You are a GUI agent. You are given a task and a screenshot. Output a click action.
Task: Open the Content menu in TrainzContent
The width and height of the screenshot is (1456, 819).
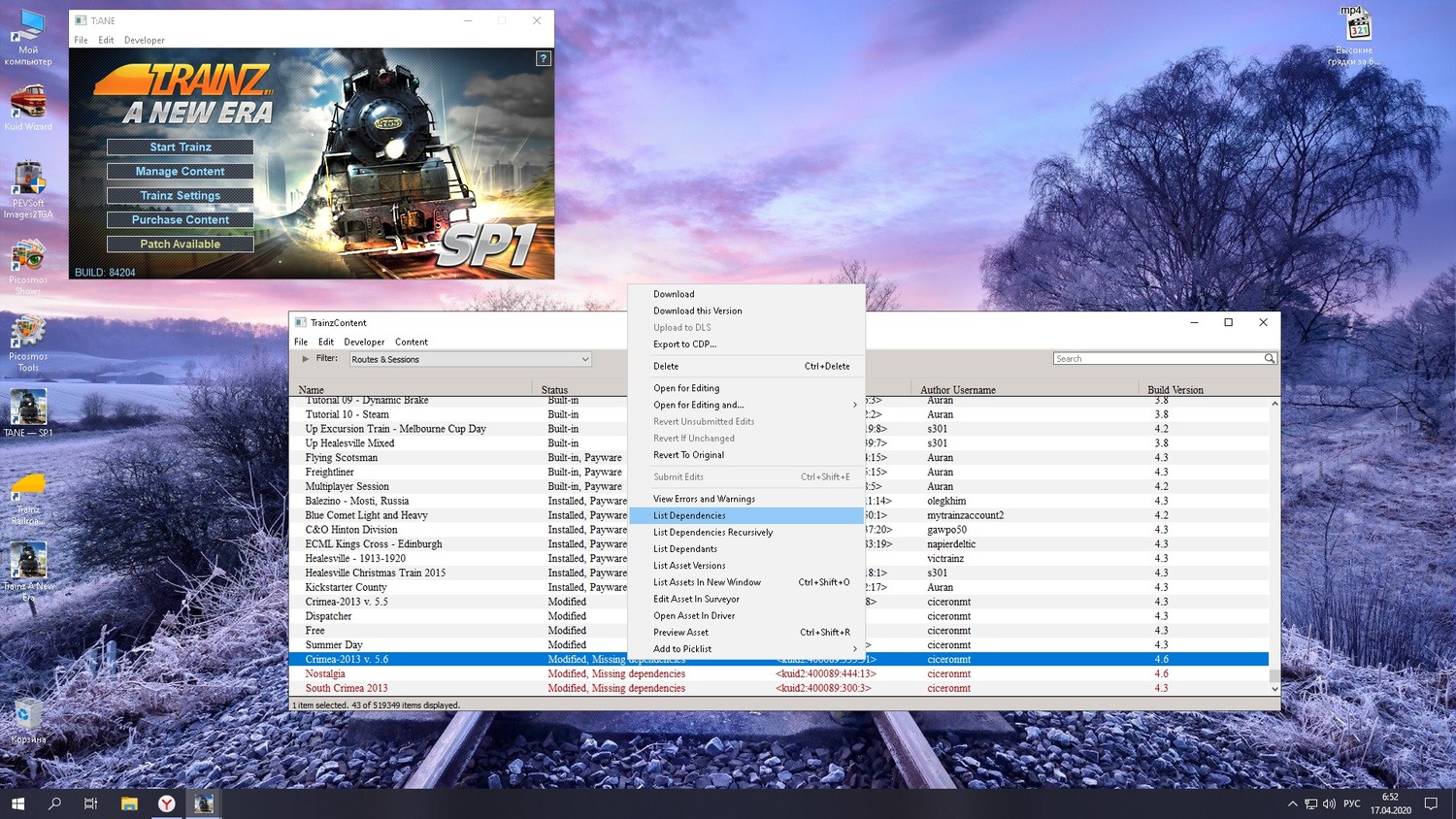412,342
